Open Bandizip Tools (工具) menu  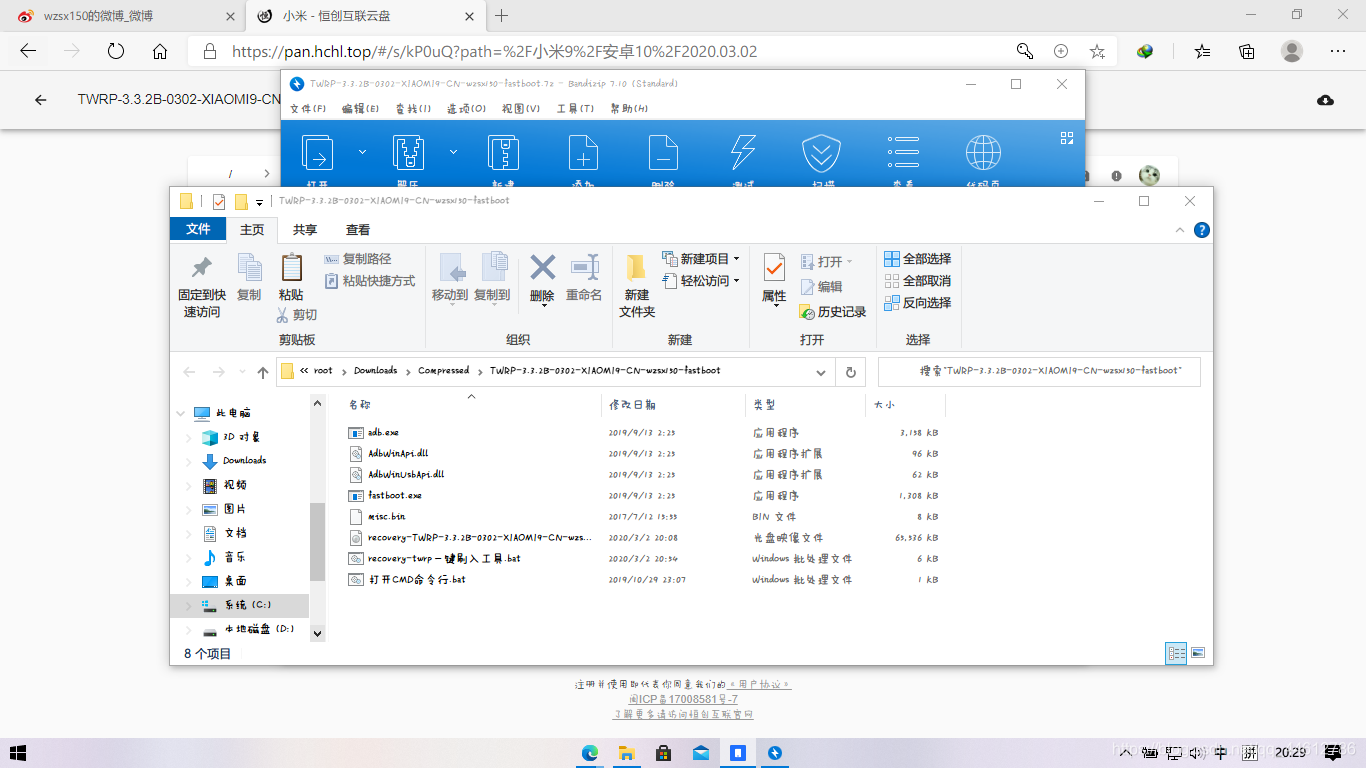[575, 109]
